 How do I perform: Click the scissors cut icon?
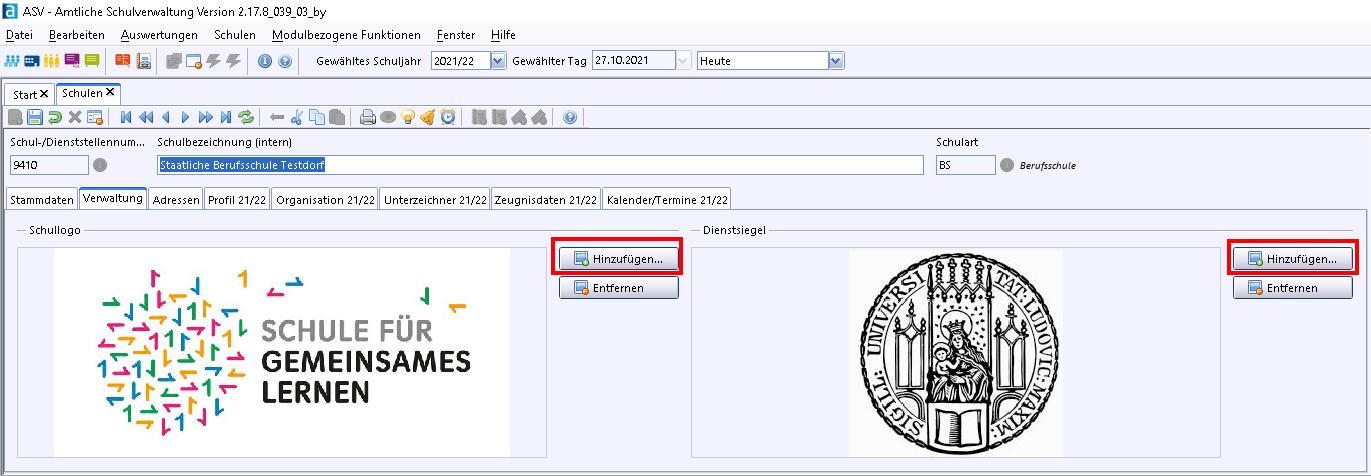tap(297, 117)
